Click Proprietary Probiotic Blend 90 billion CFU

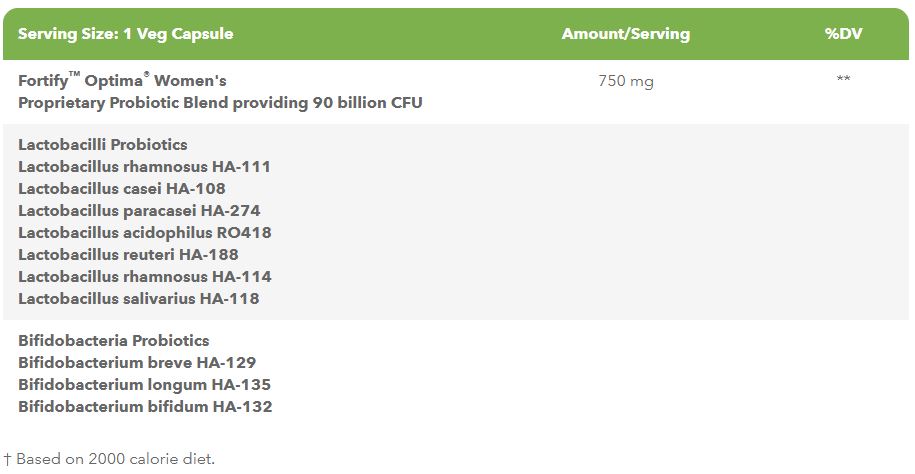point(220,102)
